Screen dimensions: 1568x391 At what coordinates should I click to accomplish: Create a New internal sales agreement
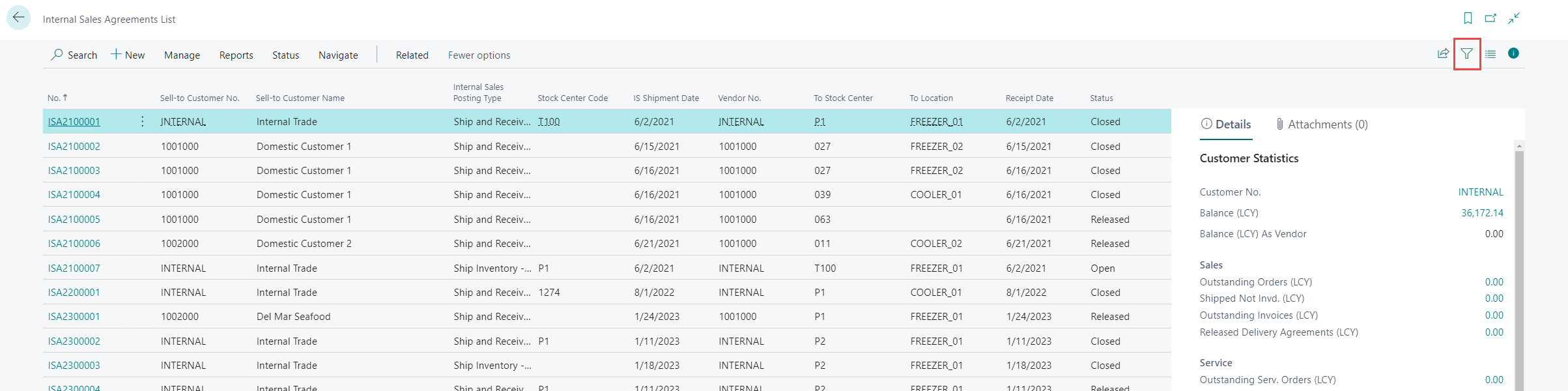coord(128,55)
